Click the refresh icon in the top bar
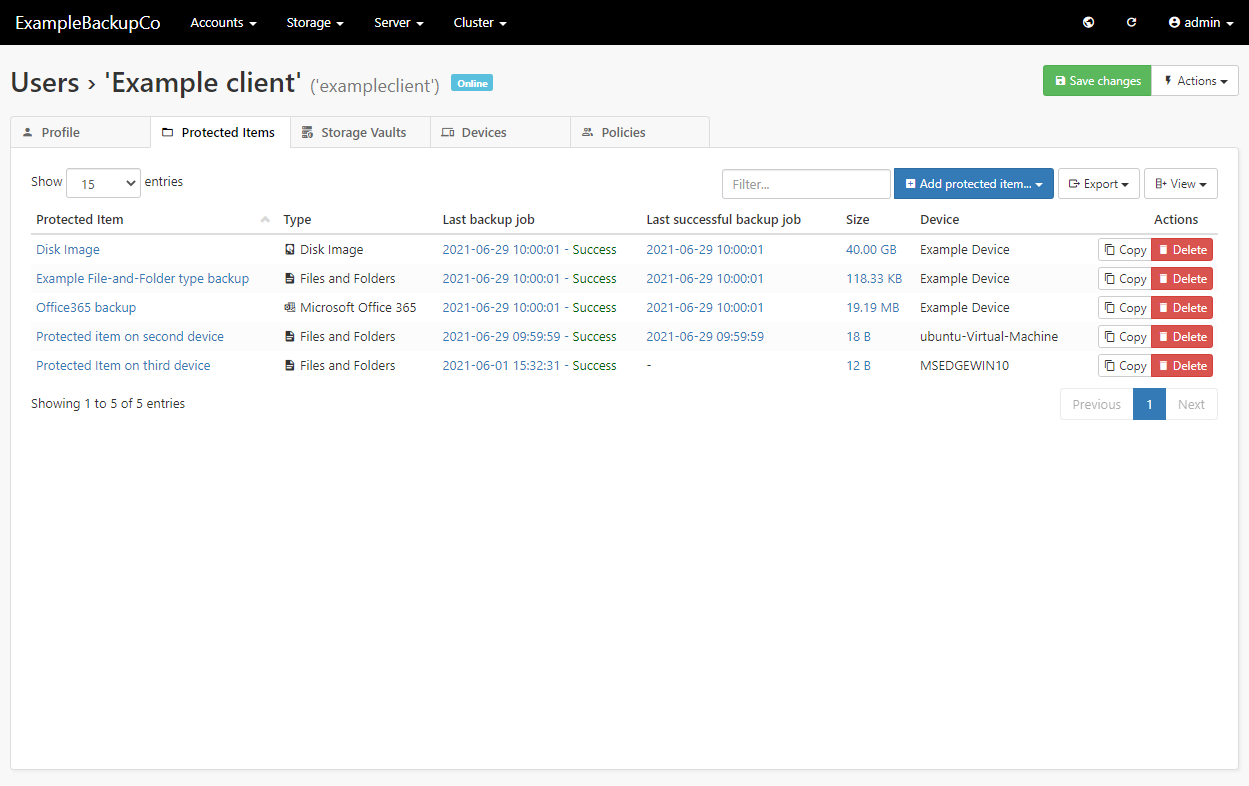The image size is (1249, 786). pyautogui.click(x=1131, y=22)
